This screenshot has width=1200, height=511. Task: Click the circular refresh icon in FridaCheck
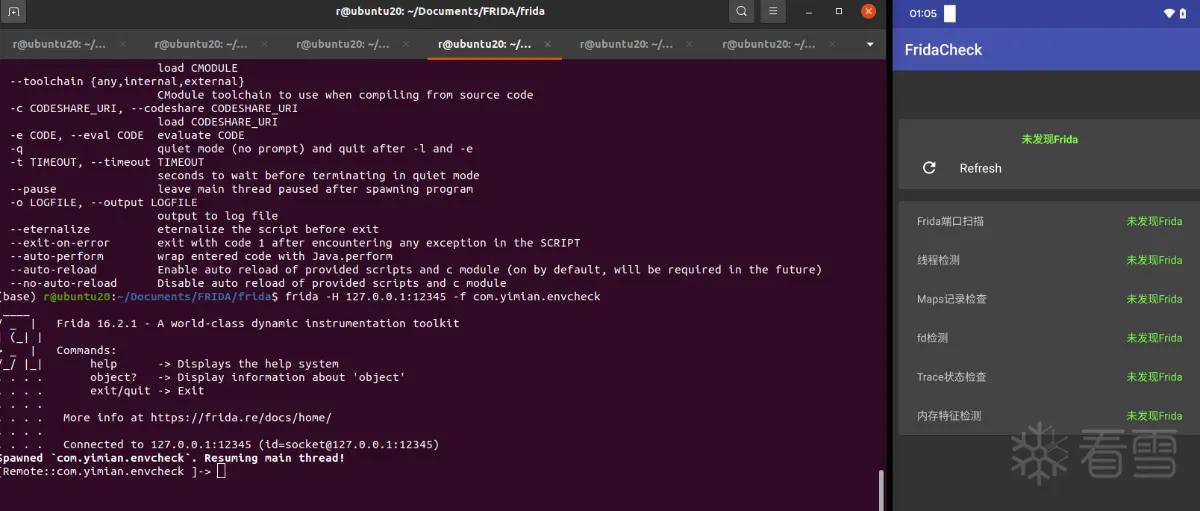(x=929, y=168)
